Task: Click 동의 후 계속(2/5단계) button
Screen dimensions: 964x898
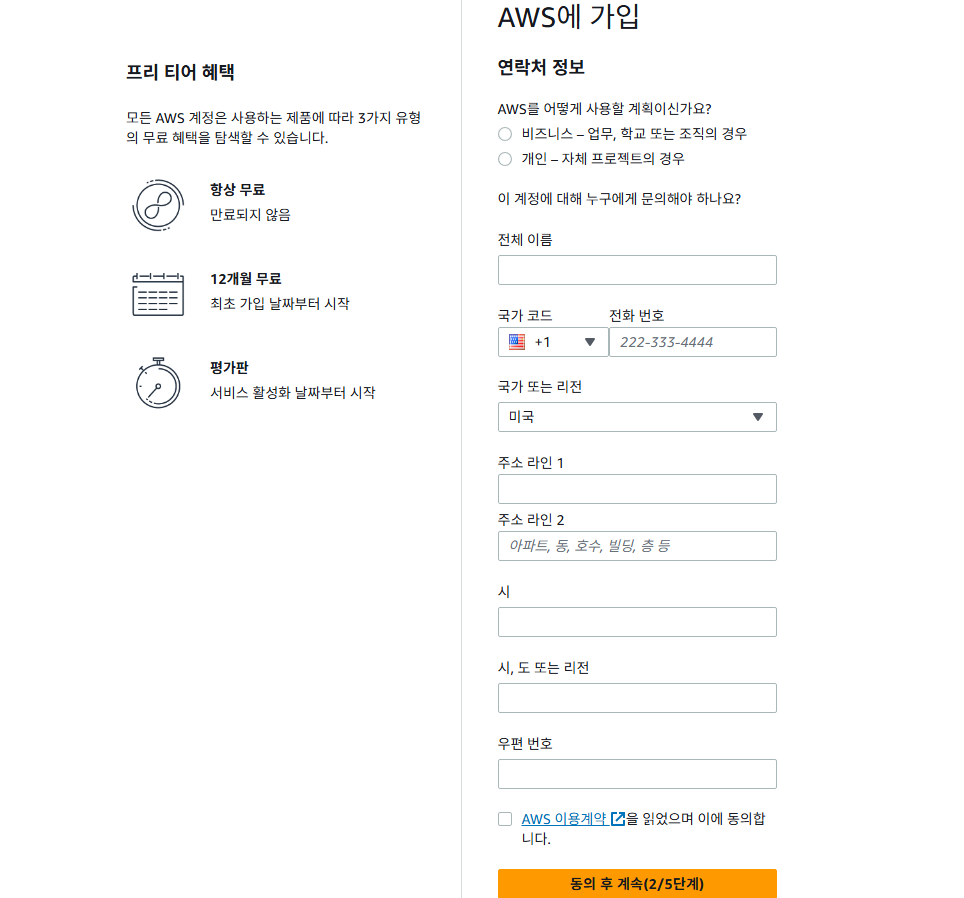Action: (x=637, y=883)
